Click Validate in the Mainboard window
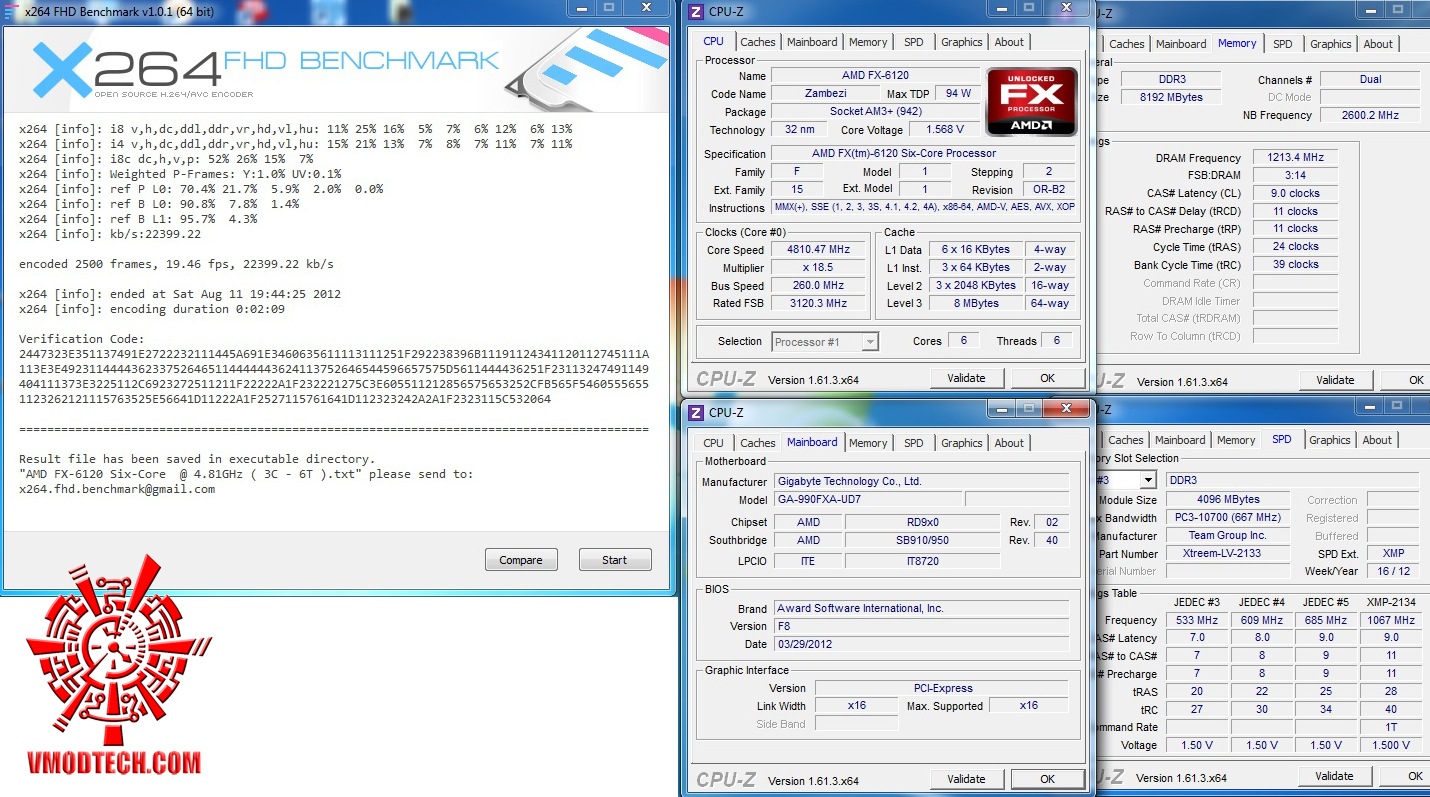Viewport: 1430px width, 797px height. tap(966, 779)
